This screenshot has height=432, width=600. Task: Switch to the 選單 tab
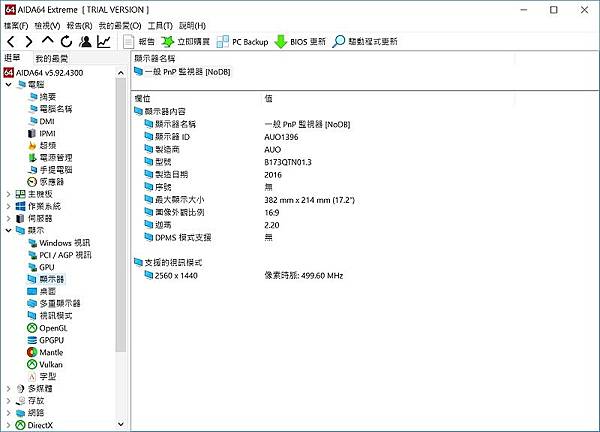coord(12,58)
